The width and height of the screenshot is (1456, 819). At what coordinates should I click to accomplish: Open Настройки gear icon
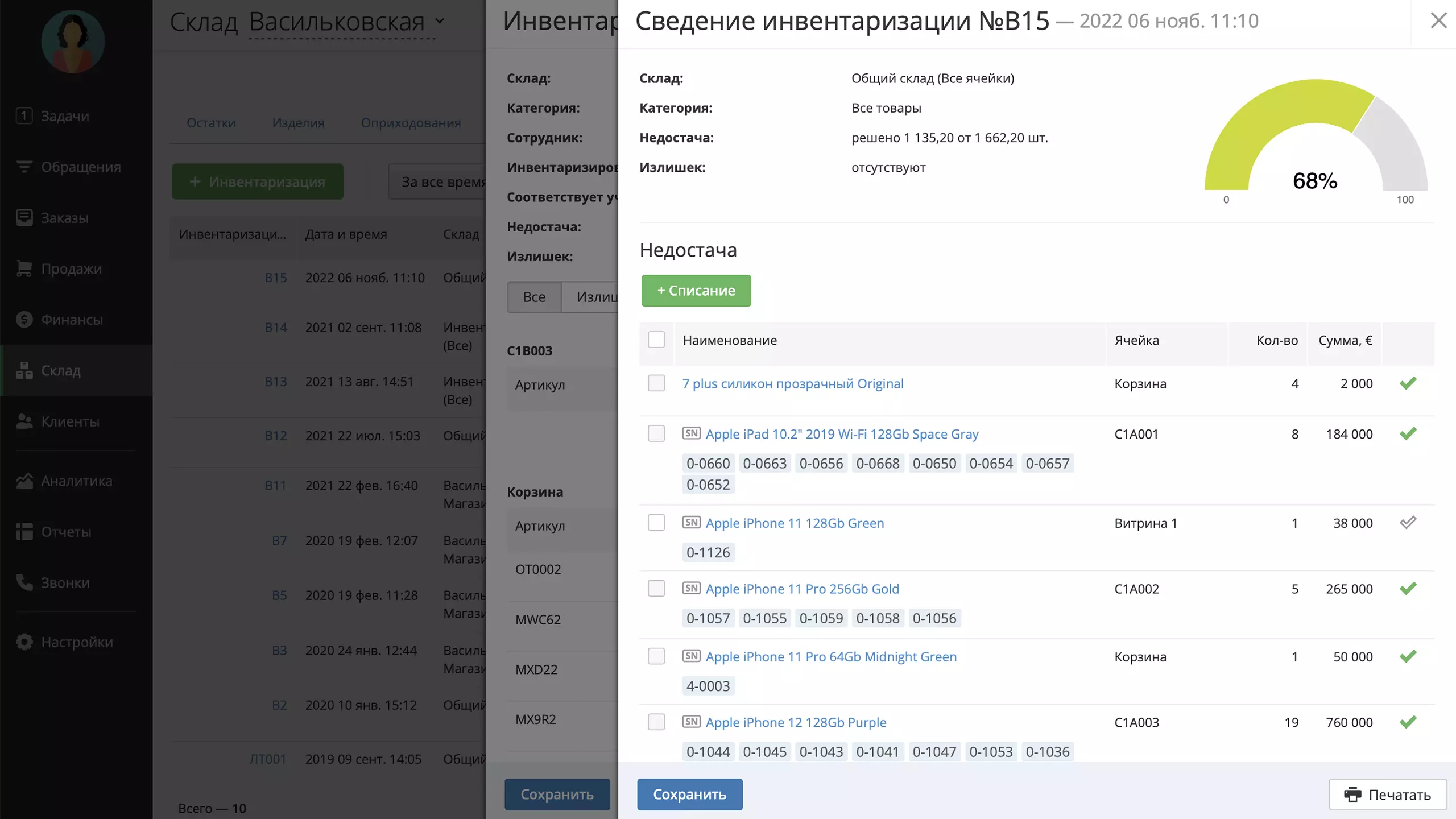pyautogui.click(x=24, y=642)
